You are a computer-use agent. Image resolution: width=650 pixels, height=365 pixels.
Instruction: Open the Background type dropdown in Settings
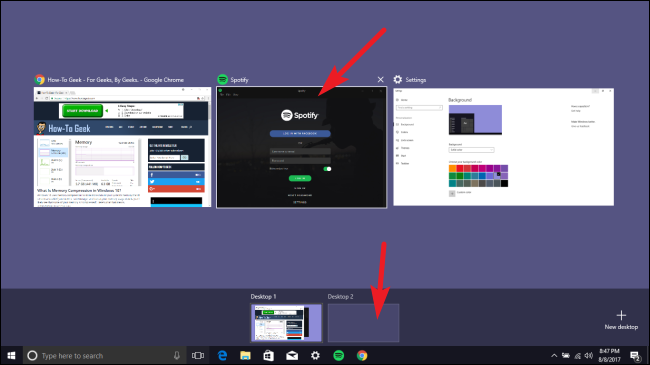471,150
